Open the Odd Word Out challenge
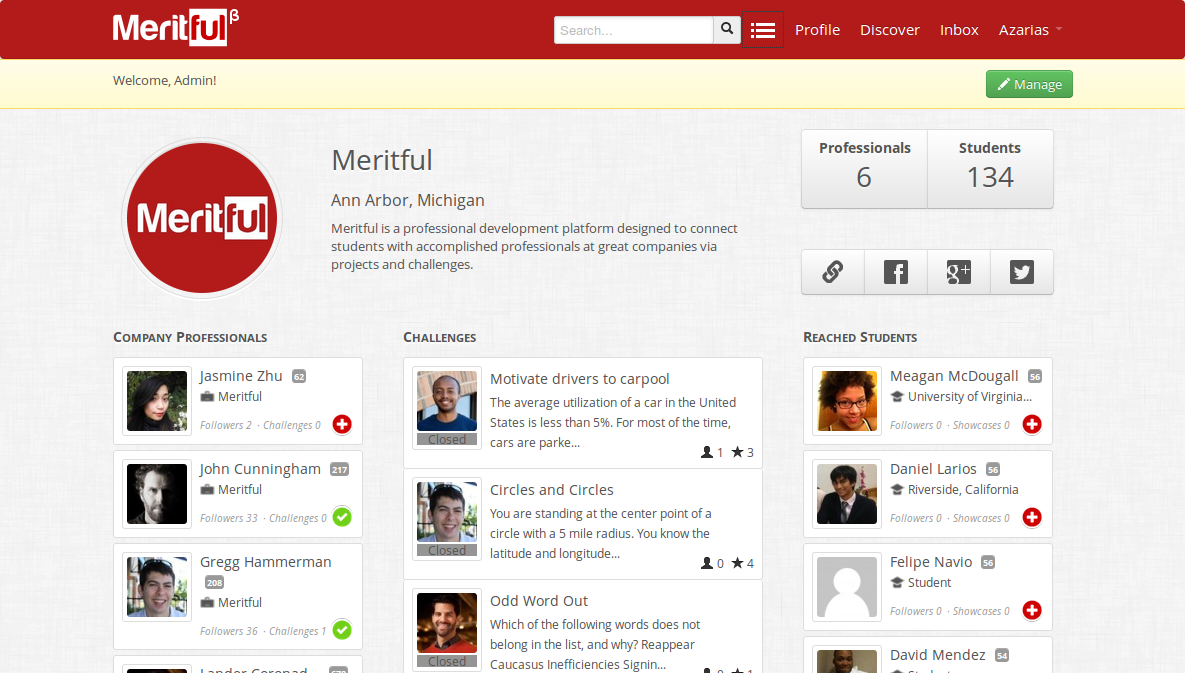This screenshot has width=1185, height=673. pyautogui.click(x=539, y=601)
